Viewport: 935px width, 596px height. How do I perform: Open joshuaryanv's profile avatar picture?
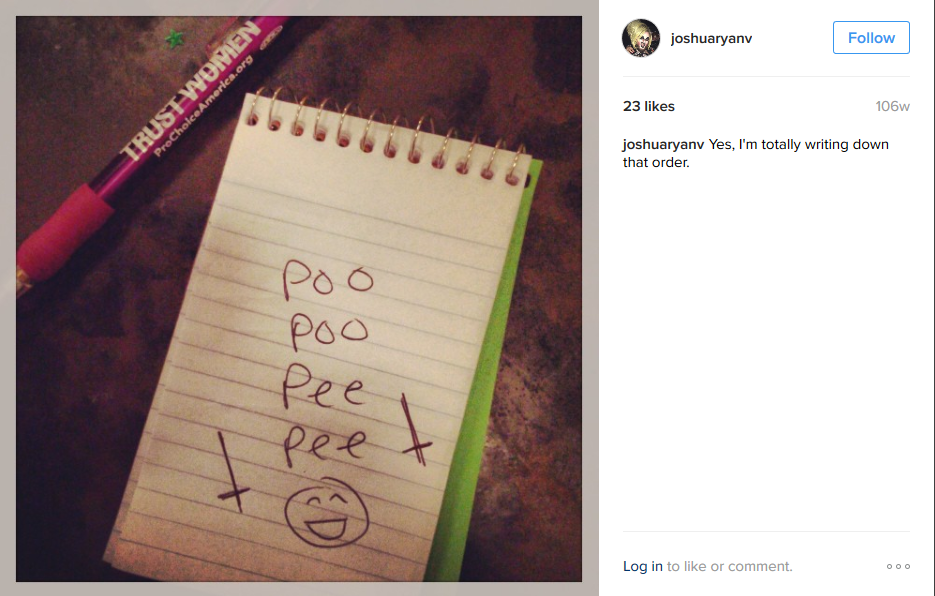641,38
